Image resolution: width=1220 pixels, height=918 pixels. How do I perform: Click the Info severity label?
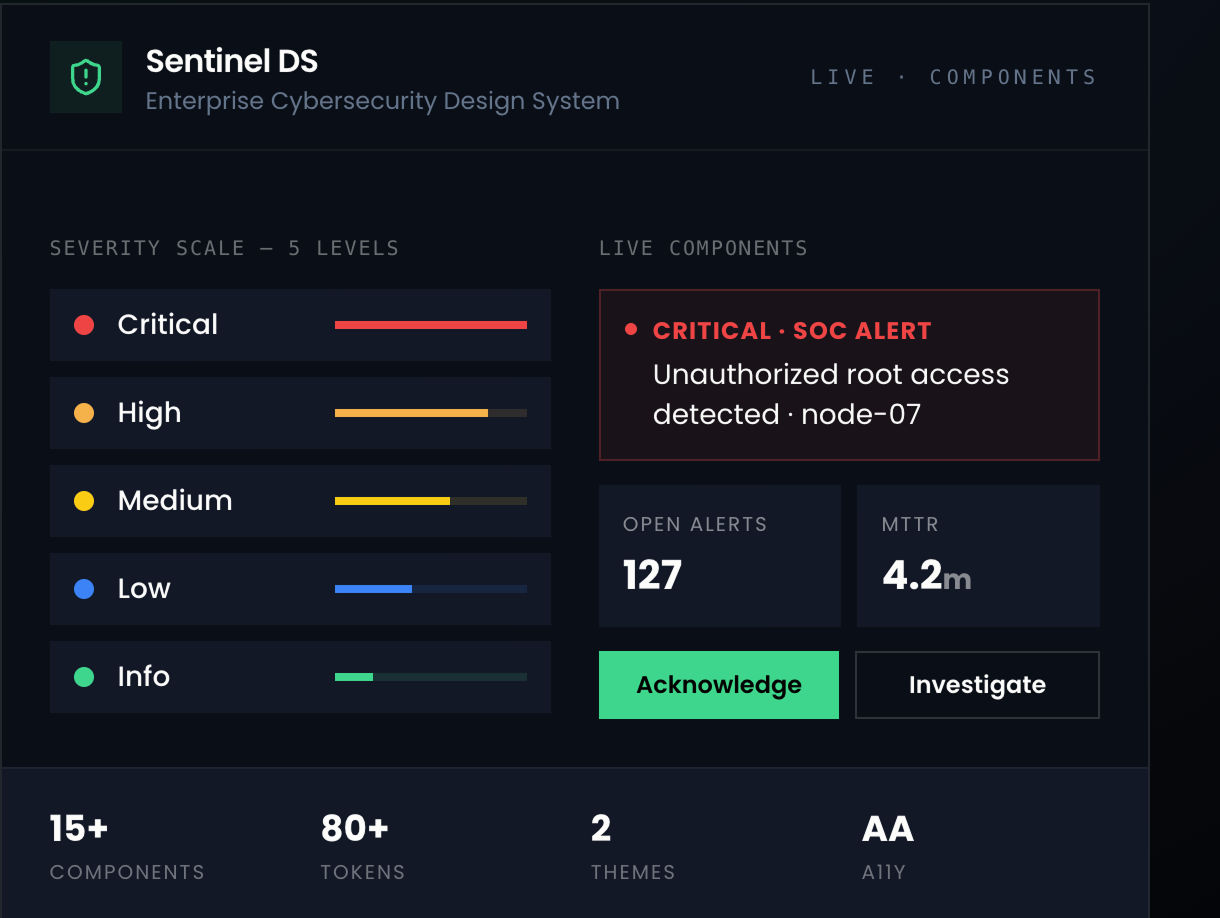coord(144,677)
